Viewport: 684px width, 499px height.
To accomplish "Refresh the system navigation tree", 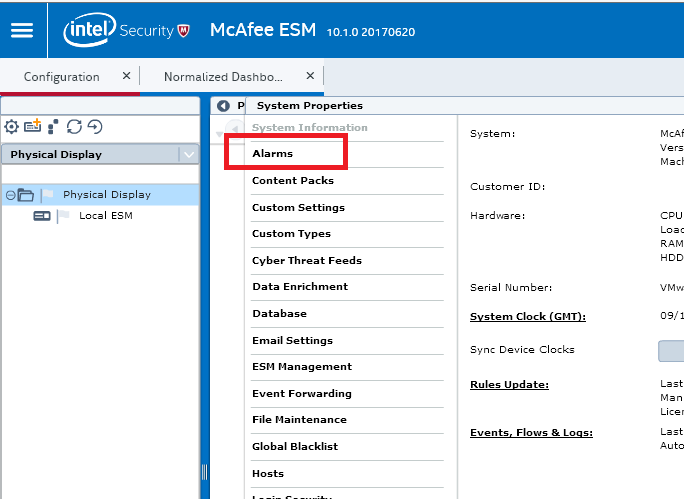I will tap(74, 127).
